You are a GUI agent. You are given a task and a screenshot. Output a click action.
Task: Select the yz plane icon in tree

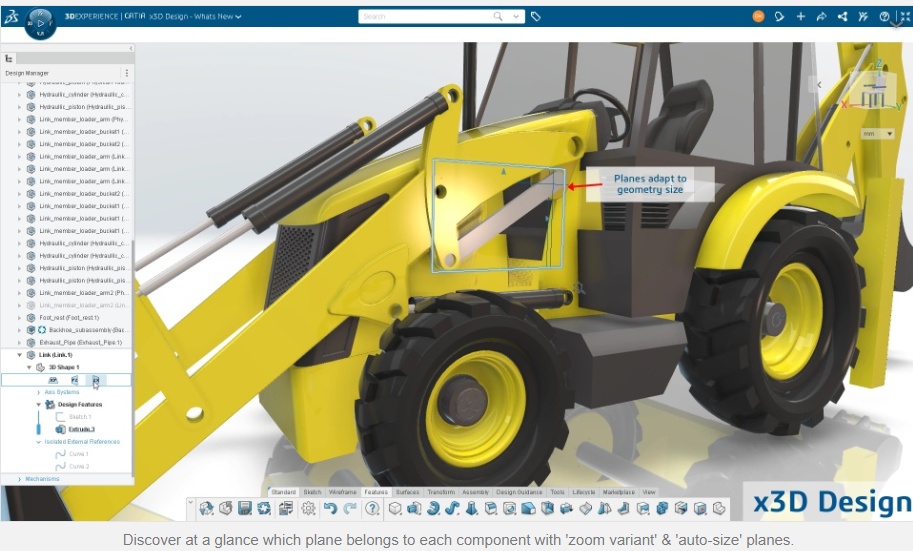pyautogui.click(x=75, y=380)
